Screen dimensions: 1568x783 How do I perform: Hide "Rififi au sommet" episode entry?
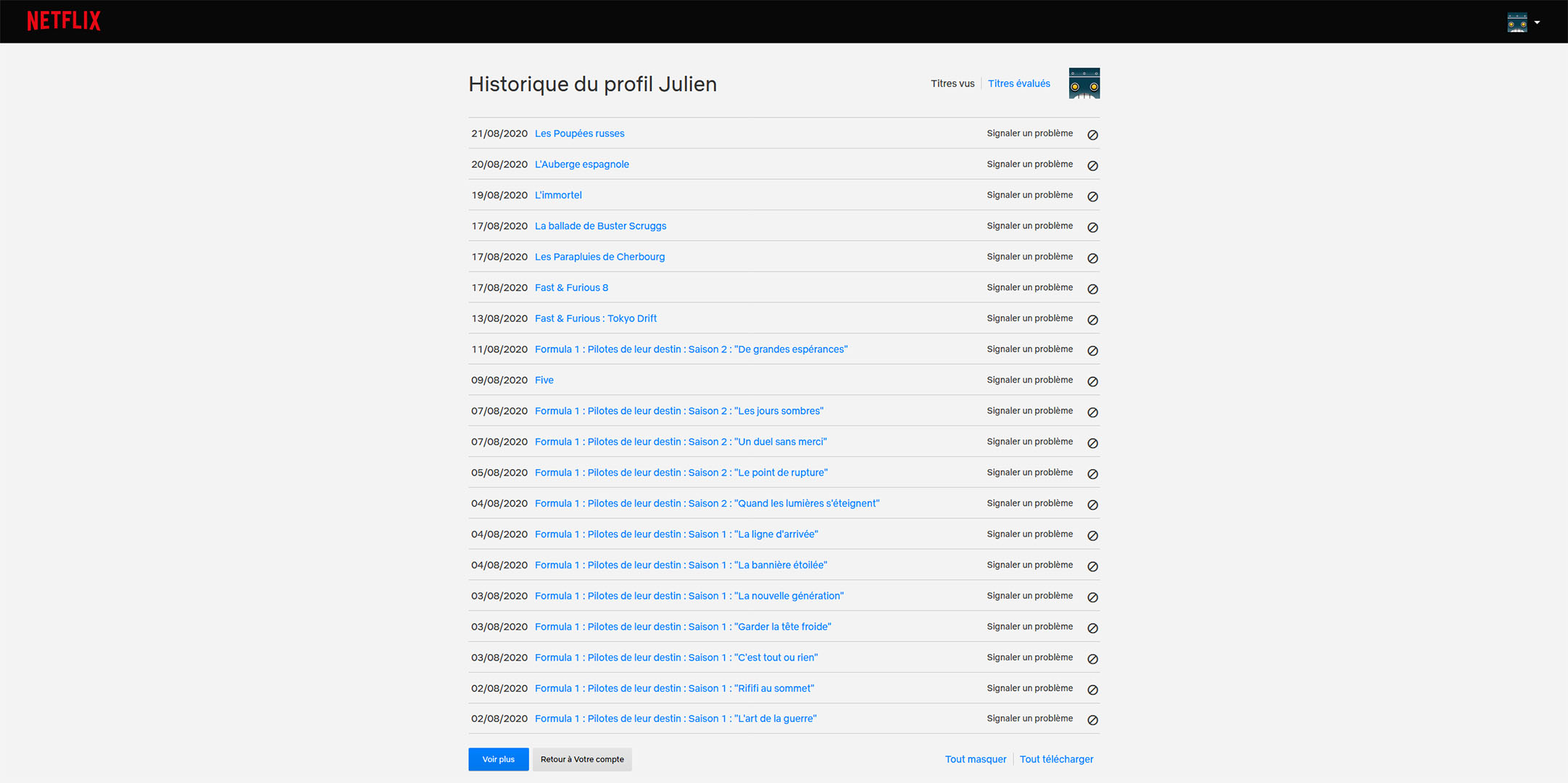pos(1092,689)
